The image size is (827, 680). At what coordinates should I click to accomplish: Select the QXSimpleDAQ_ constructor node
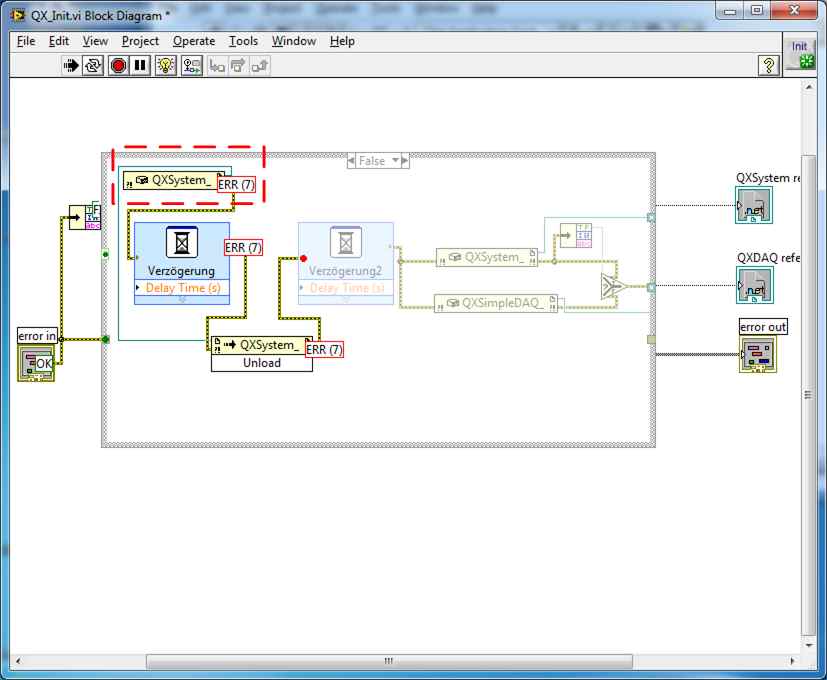coord(496,303)
